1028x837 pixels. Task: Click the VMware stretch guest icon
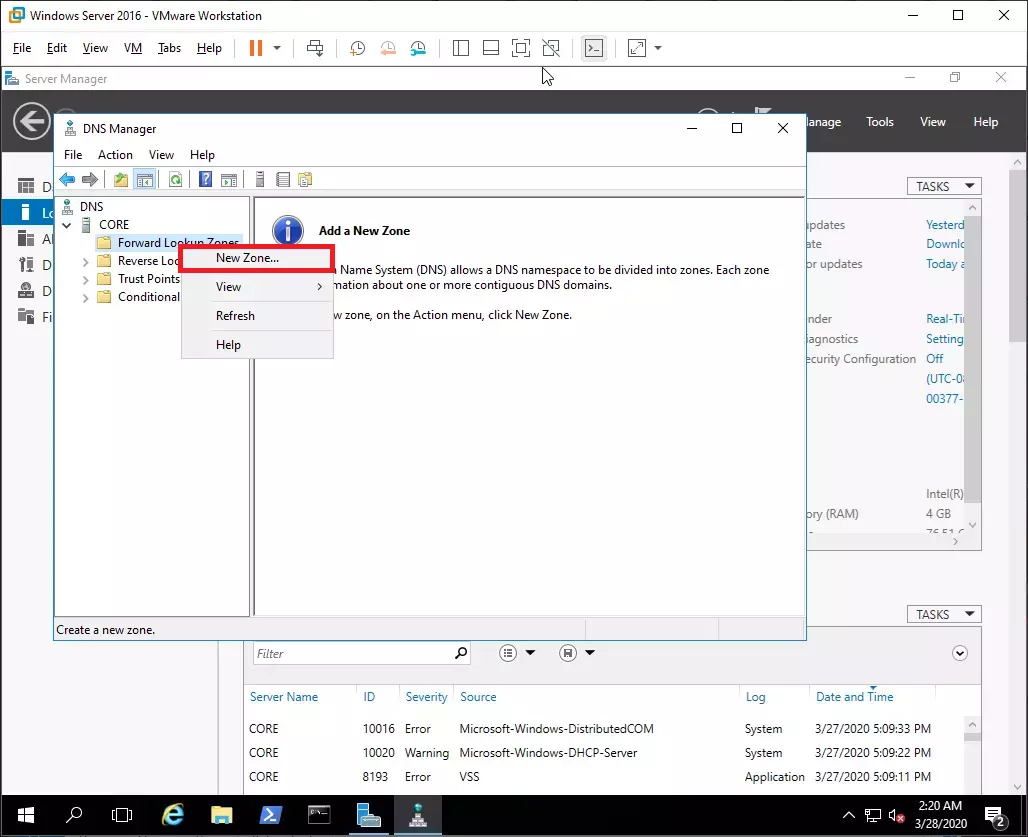click(637, 48)
